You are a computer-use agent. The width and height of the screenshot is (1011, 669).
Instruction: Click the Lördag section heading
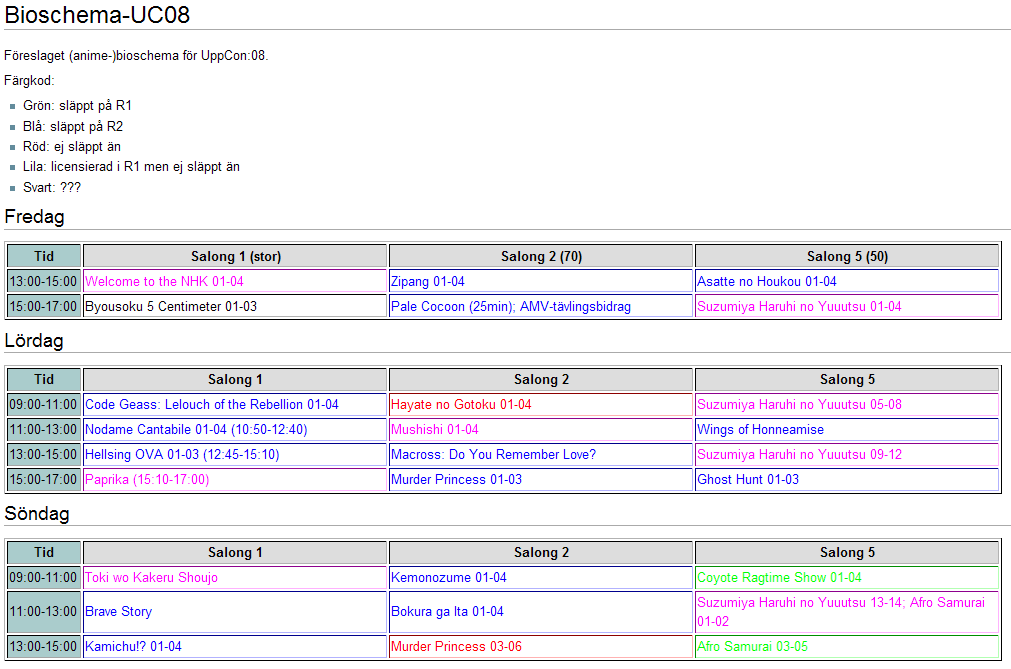pos(34,340)
